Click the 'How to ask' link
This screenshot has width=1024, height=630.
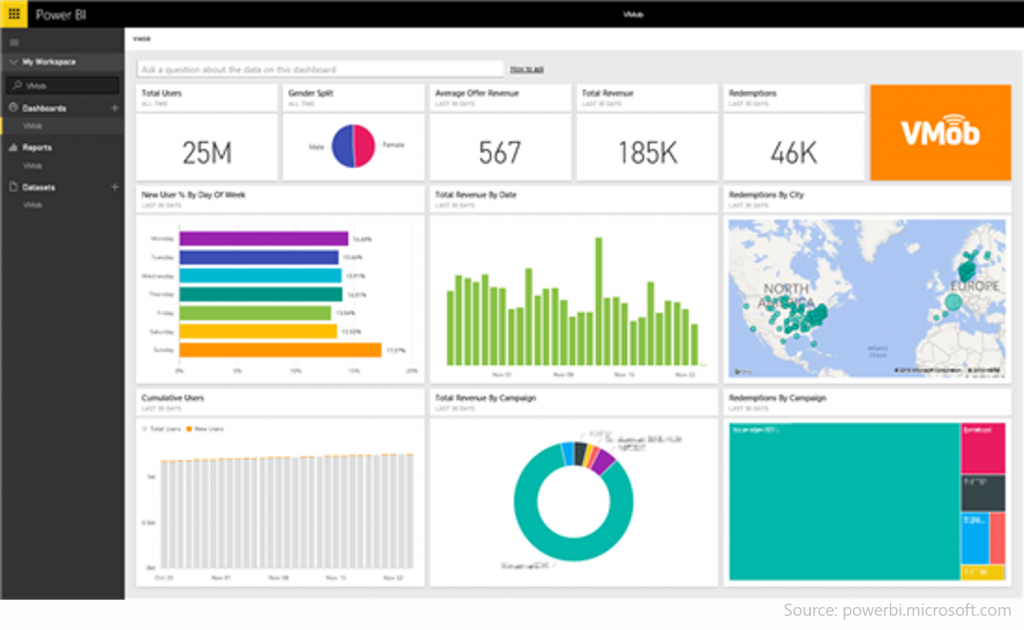526,69
